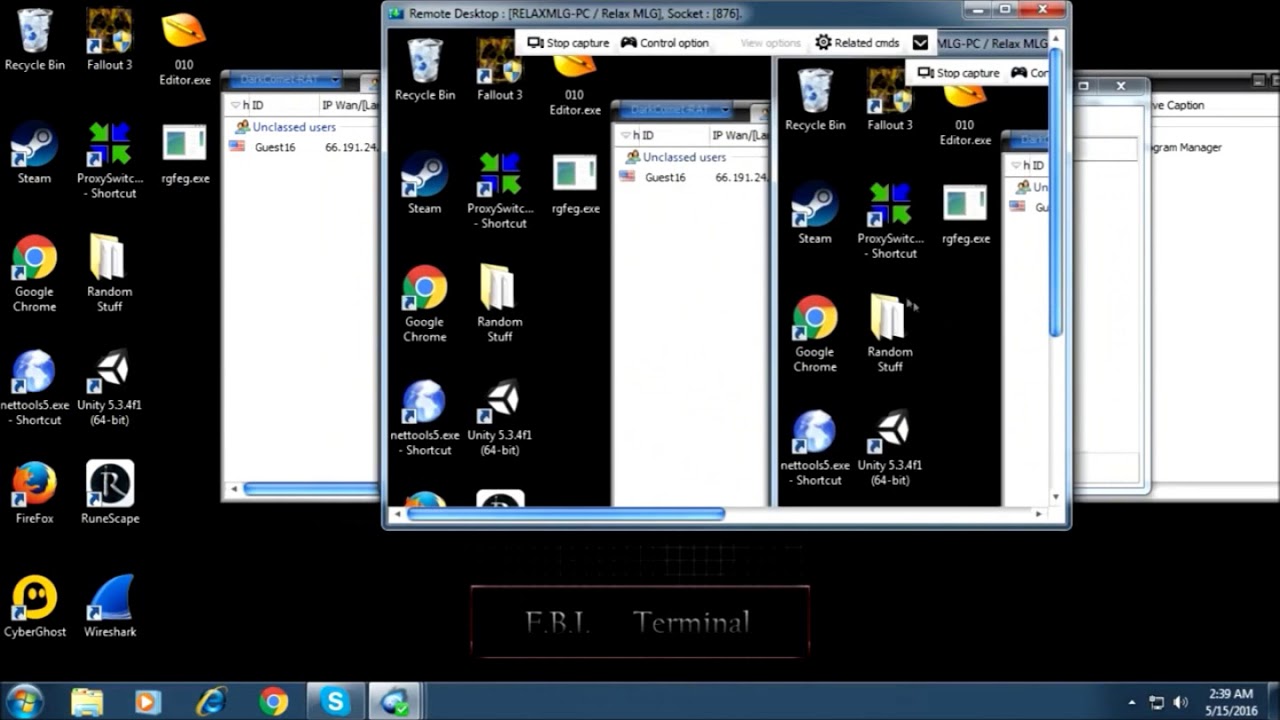Click nettools5.exe shortcut in the innermost remote view
The width and height of the screenshot is (1280, 720).
point(814,448)
